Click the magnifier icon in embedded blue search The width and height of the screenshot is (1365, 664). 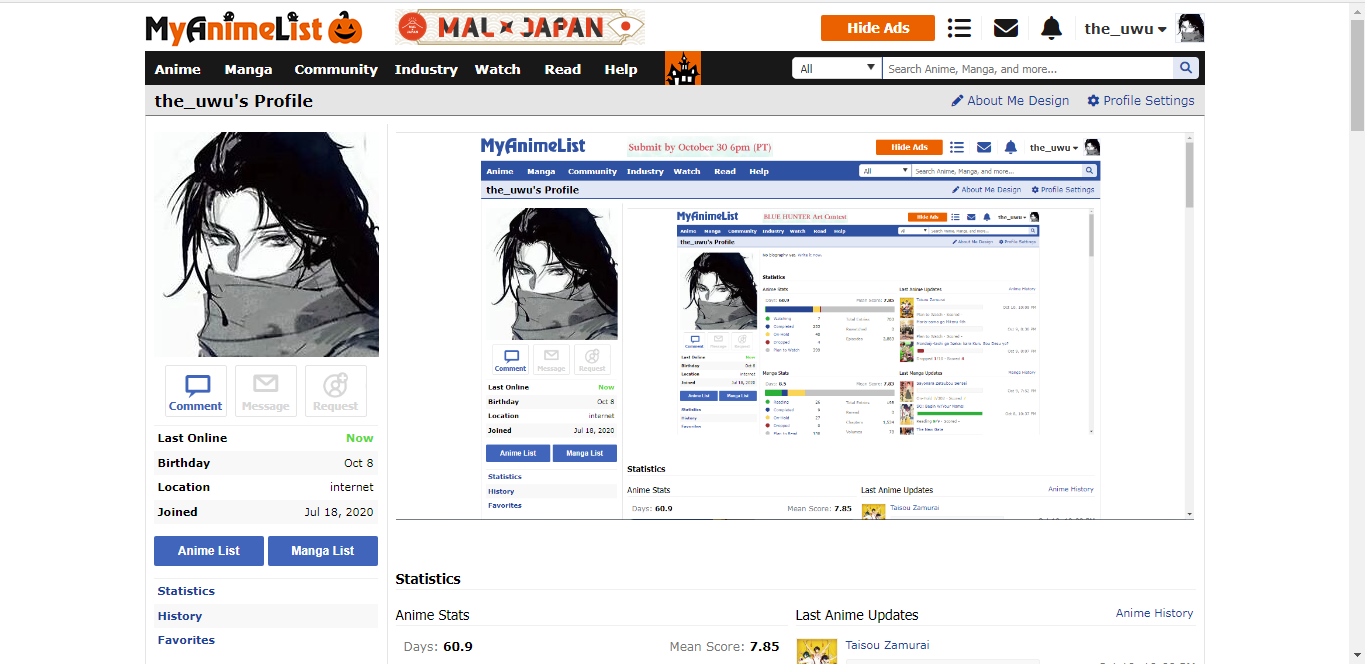tap(1090, 171)
